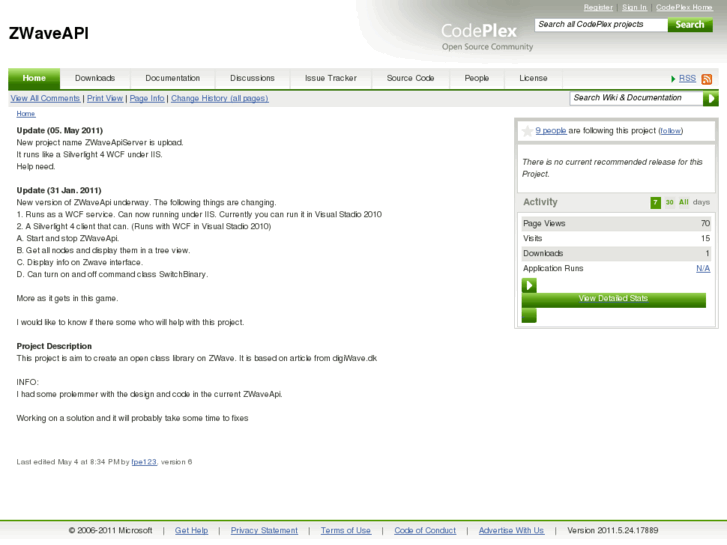This screenshot has height=545, width=727.
Task: Open the Home tab
Action: pos(34,78)
